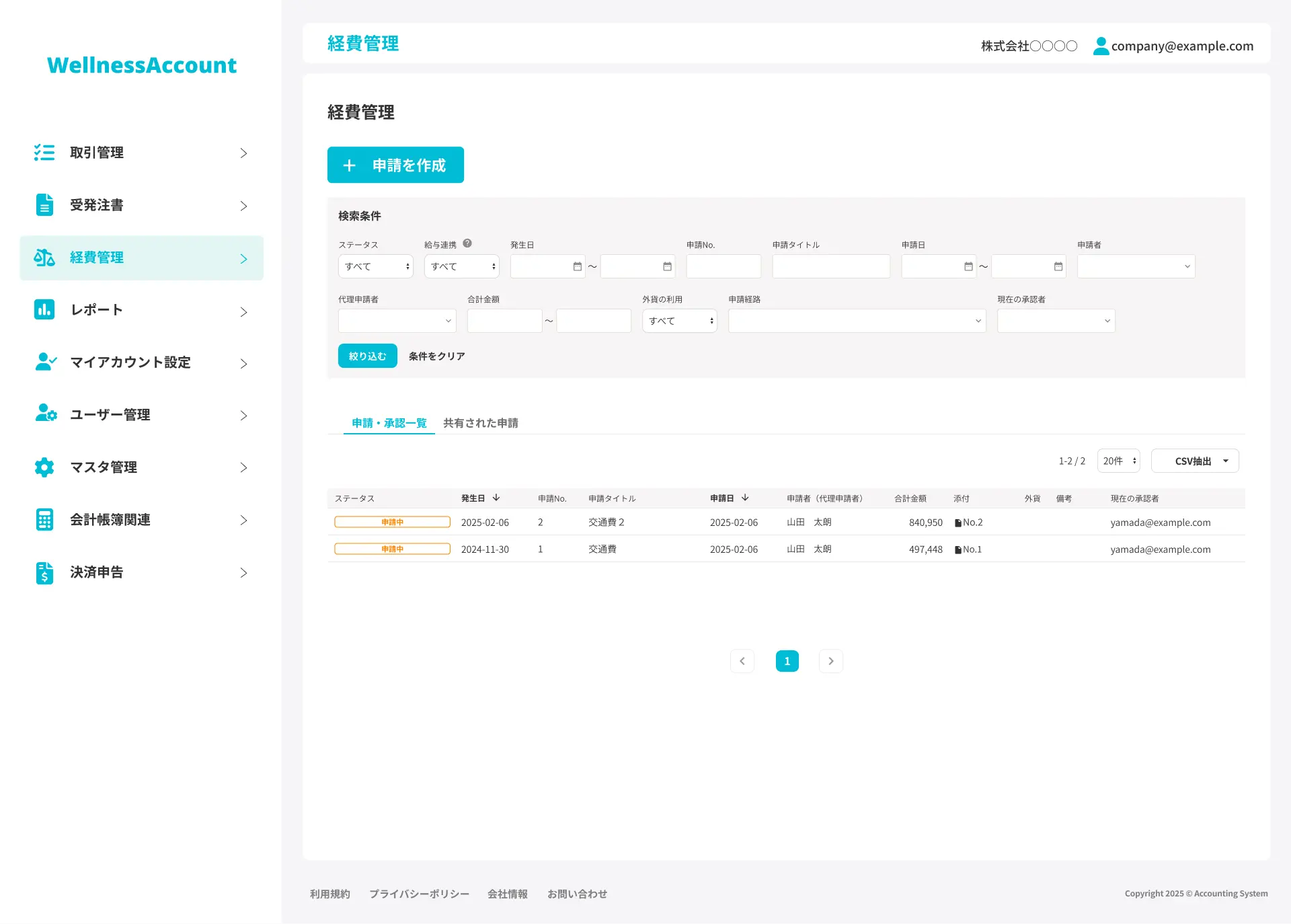
Task: Click the 会計帳簿関連 calculator icon
Action: [x=44, y=519]
